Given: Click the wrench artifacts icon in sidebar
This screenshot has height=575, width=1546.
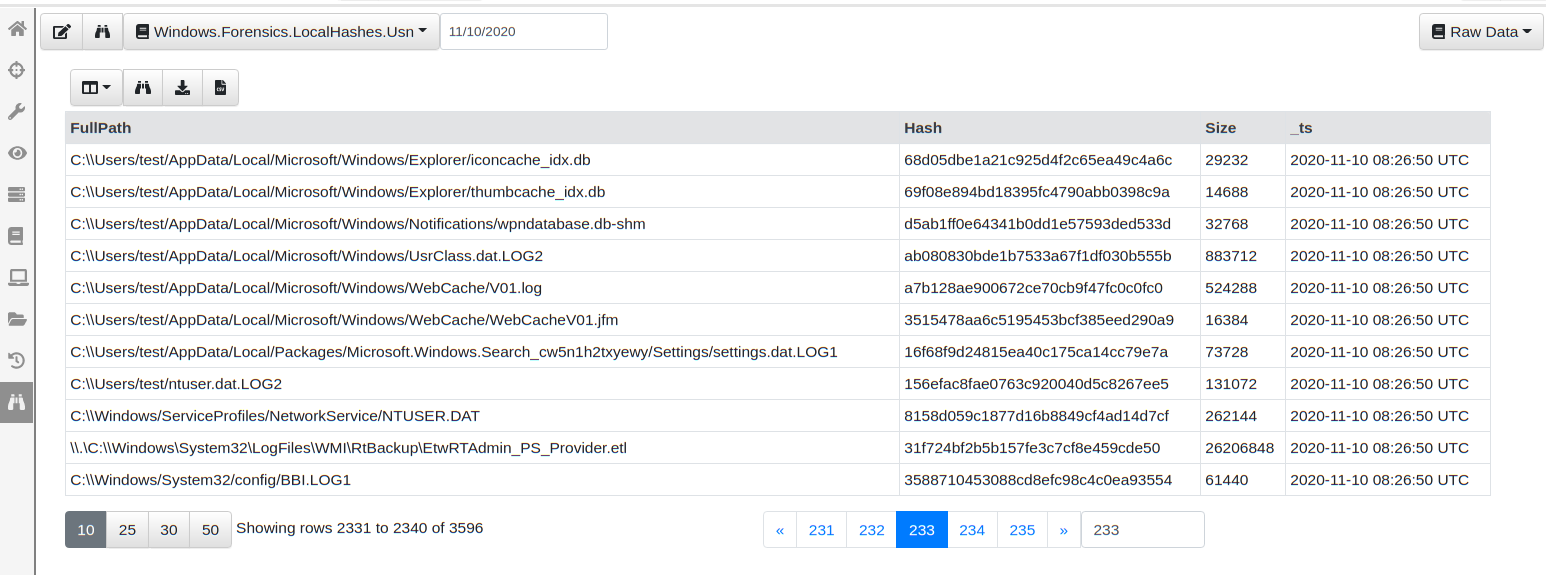Looking at the screenshot, I should coord(17,111).
